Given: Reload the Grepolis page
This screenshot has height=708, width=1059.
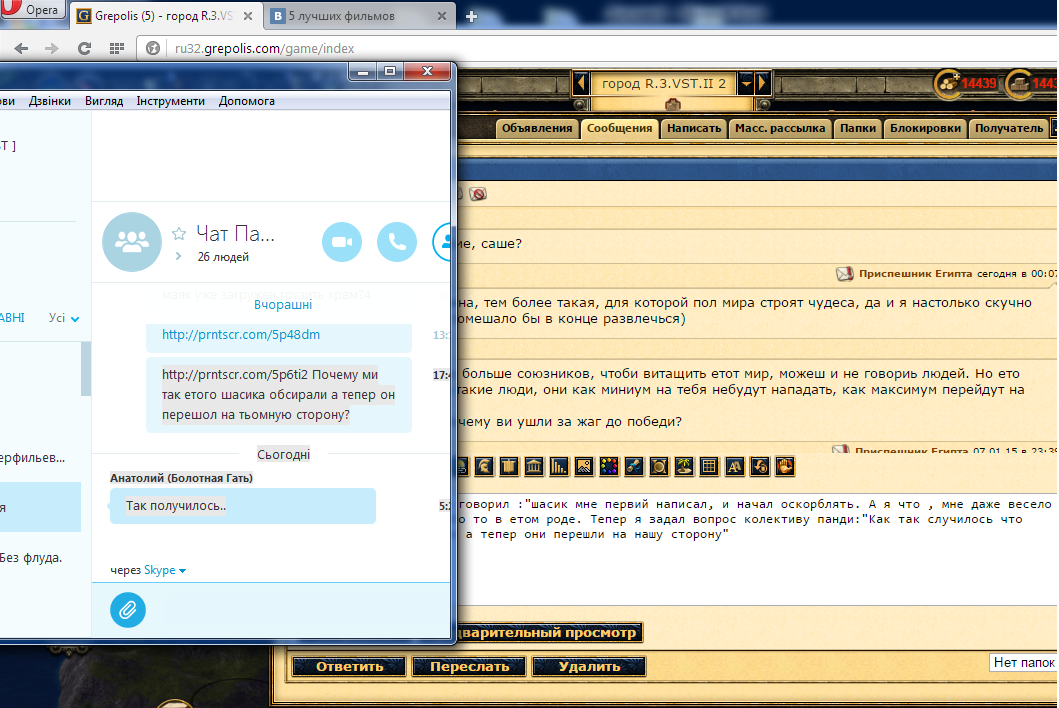Looking at the screenshot, I should coord(84,49).
